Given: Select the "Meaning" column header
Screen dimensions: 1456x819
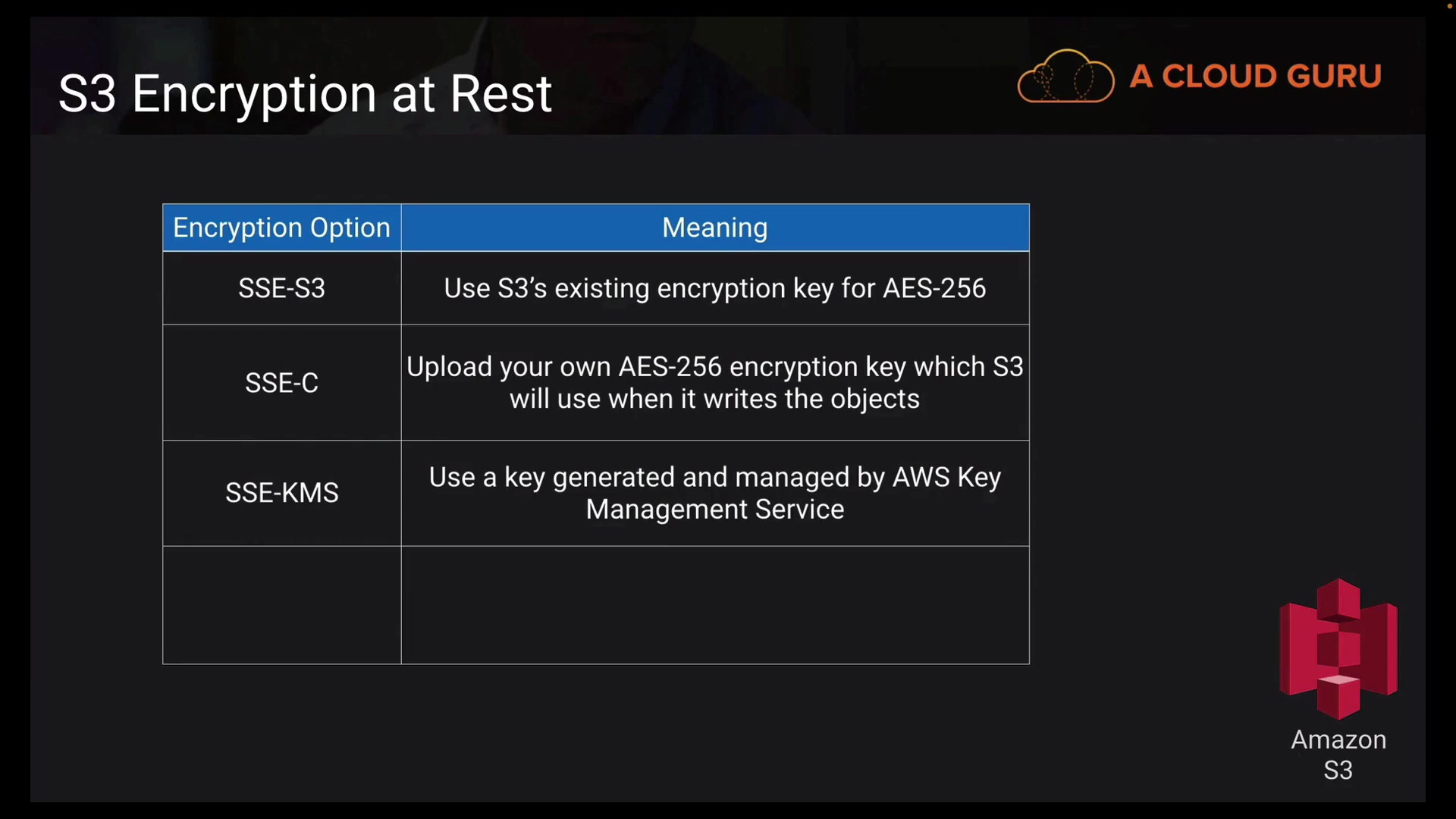Looking at the screenshot, I should (714, 227).
